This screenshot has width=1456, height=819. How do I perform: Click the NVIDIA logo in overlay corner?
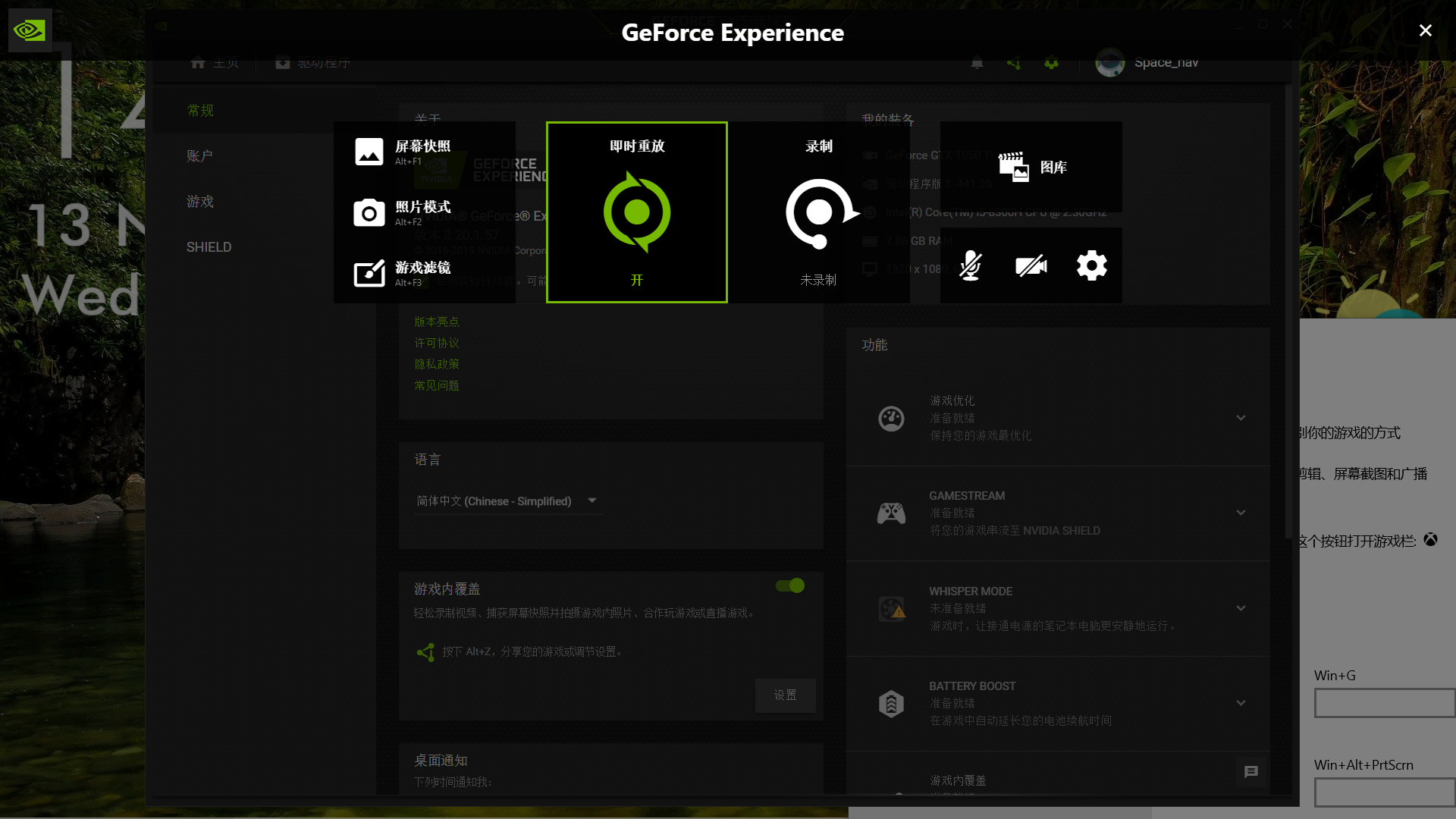coord(30,30)
